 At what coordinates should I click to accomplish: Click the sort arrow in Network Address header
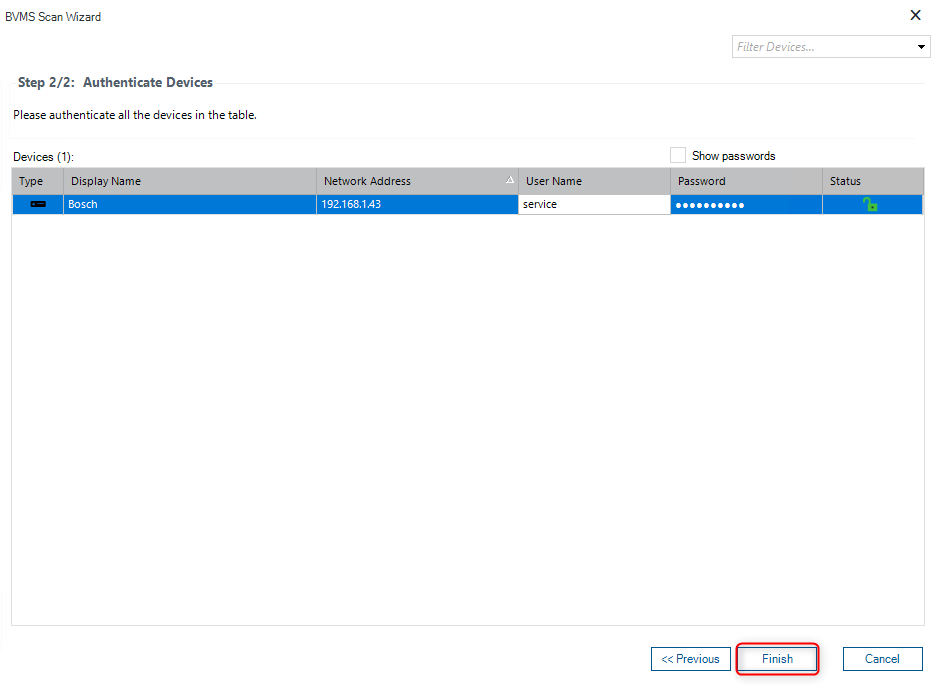click(510, 181)
